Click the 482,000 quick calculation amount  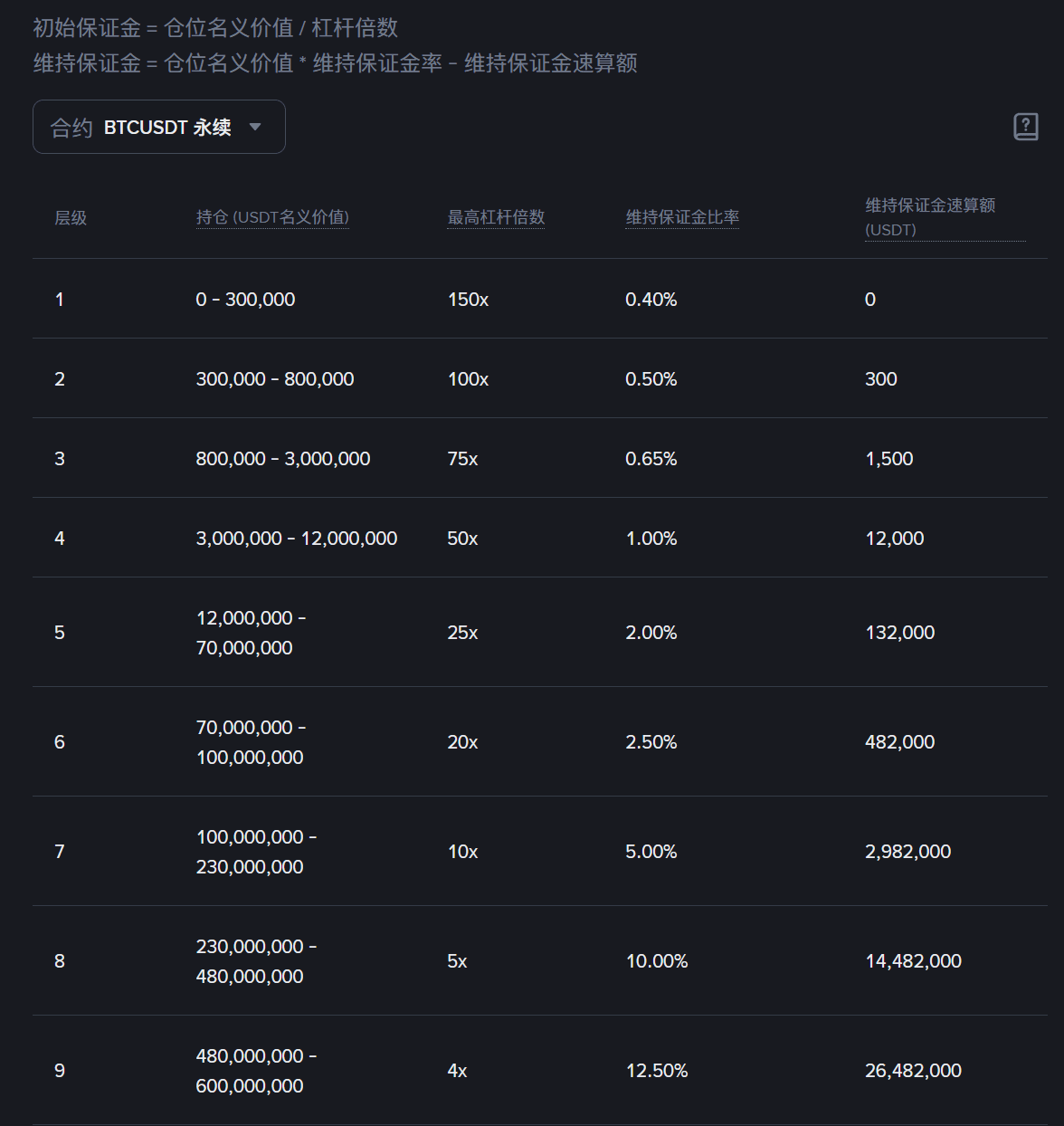899,742
